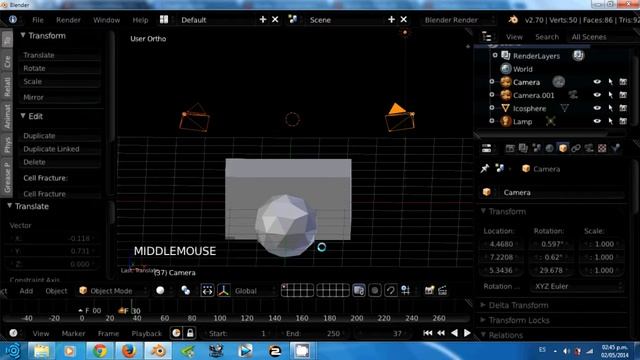The height and width of the screenshot is (360, 640).
Task: Click the Delete button
Action: 60,162
